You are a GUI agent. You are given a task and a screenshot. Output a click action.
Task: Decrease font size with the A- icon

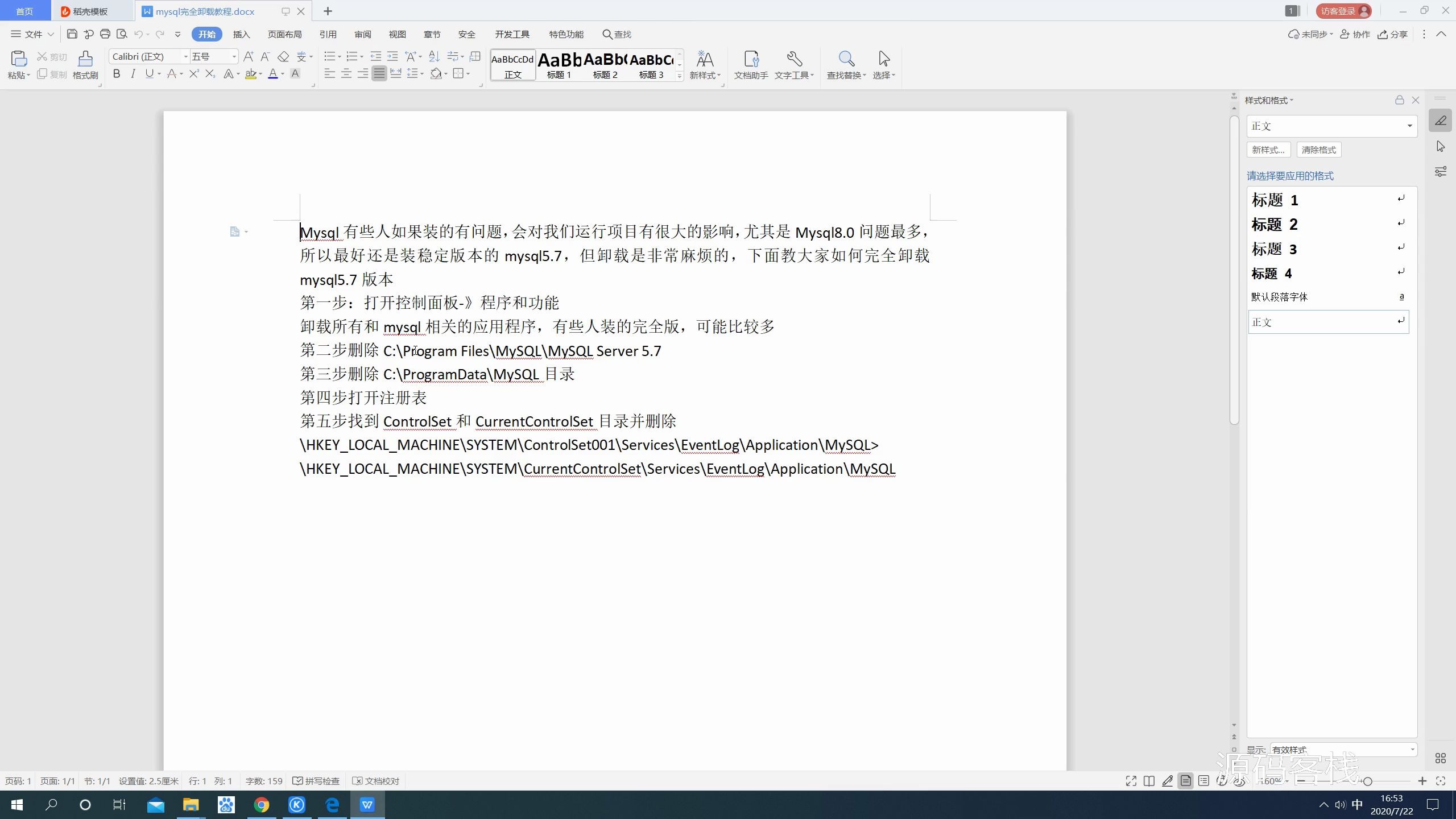click(x=265, y=56)
